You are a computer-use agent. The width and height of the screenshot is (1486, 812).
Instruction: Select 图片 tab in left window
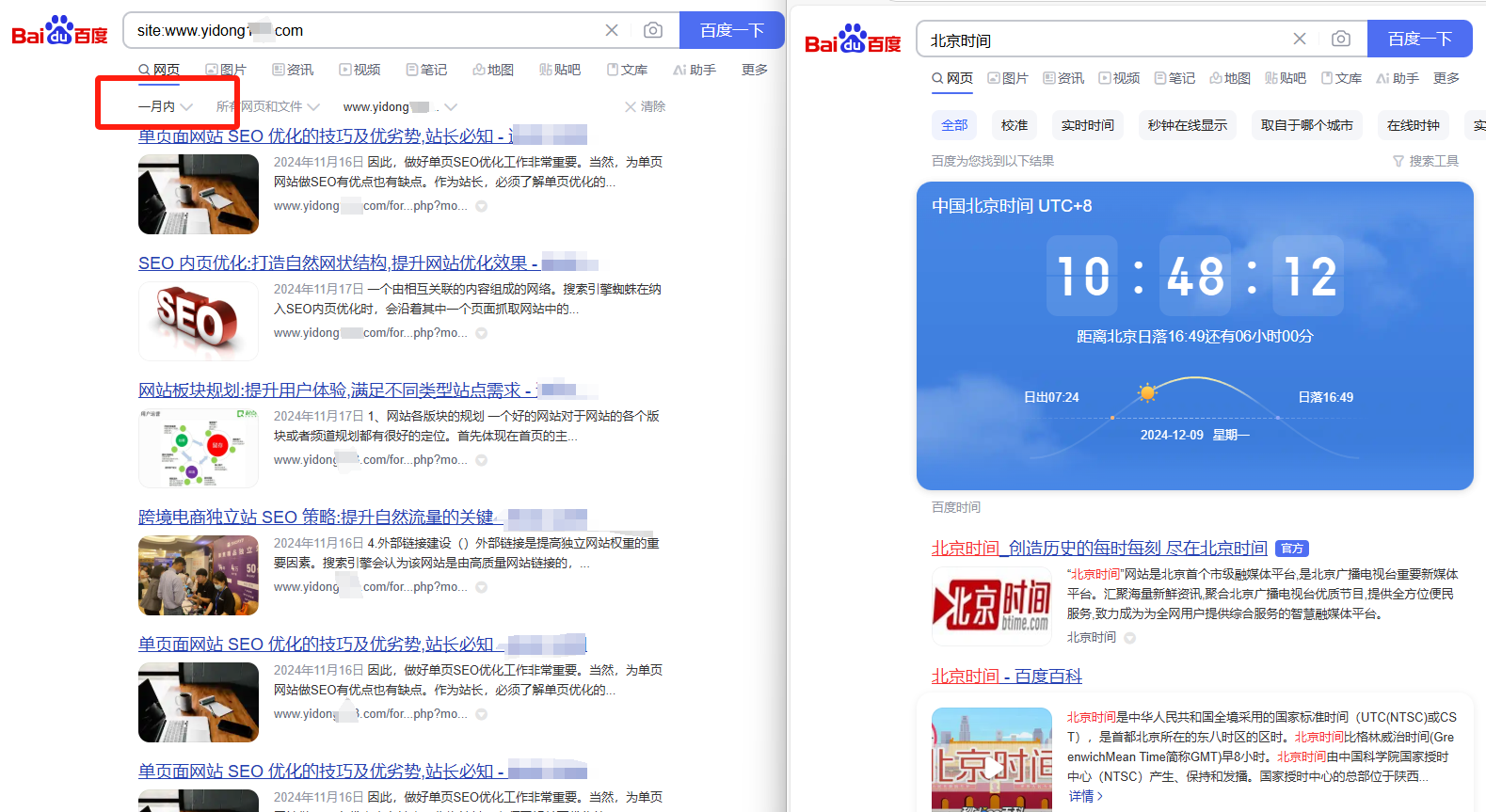pos(226,70)
